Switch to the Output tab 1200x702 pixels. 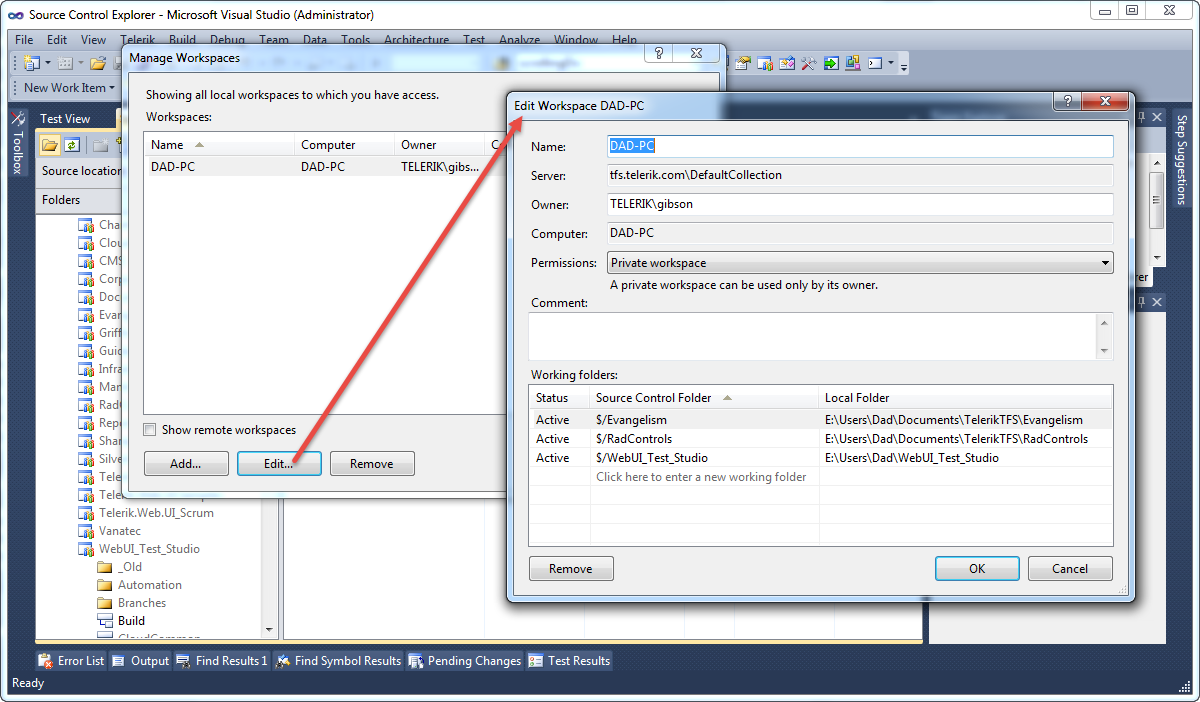click(141, 660)
